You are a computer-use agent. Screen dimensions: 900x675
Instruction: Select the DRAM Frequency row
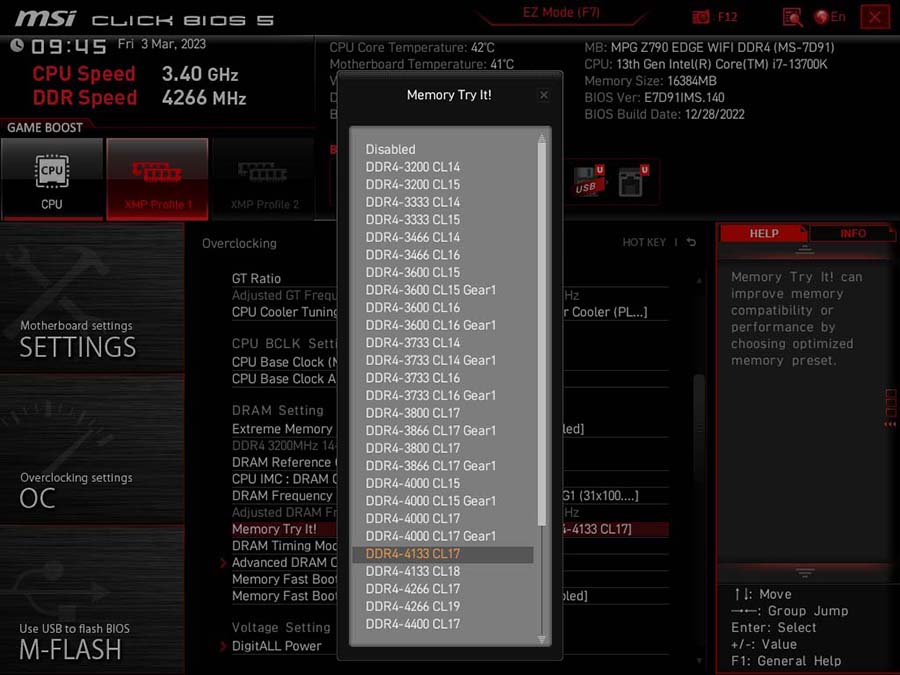pos(450,496)
